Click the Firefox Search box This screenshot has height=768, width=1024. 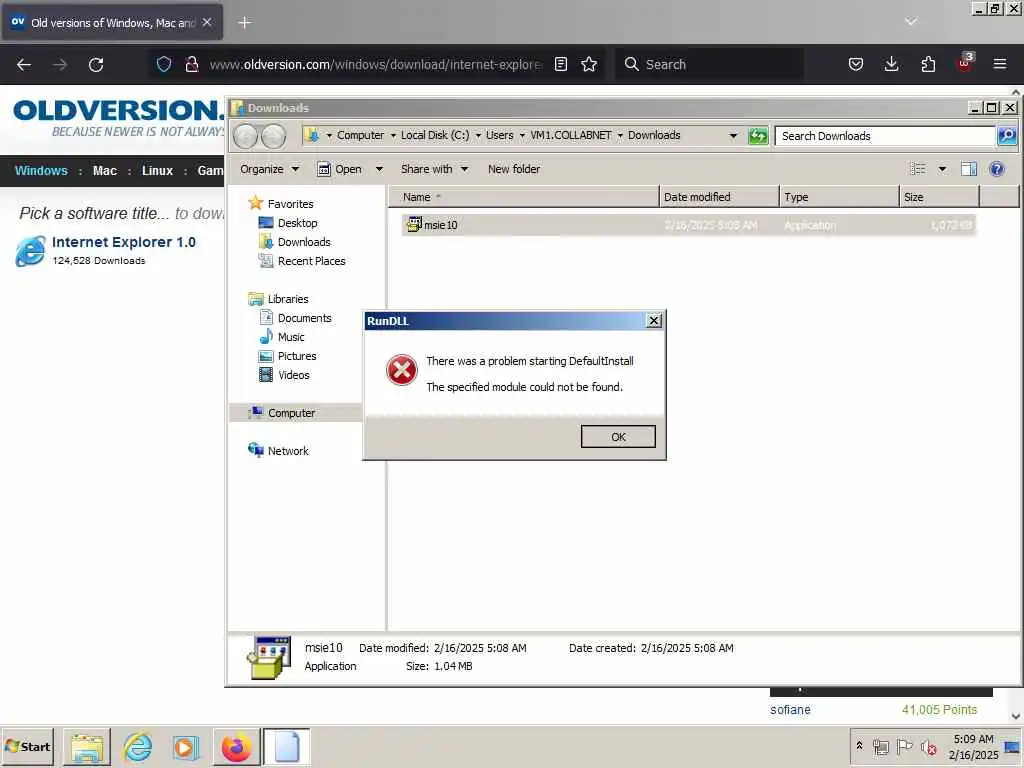(709, 64)
